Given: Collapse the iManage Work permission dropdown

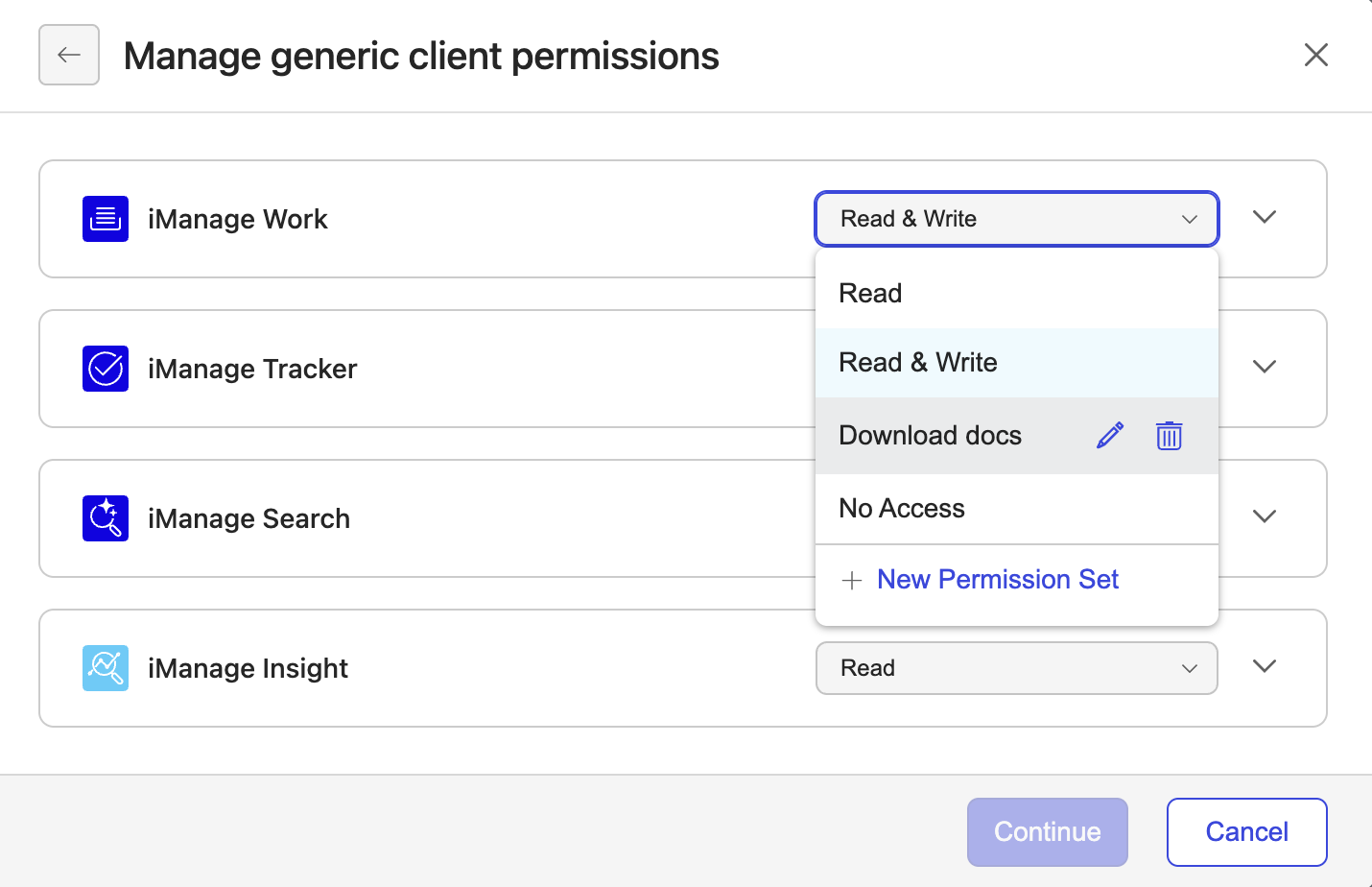Looking at the screenshot, I should click(x=1017, y=219).
